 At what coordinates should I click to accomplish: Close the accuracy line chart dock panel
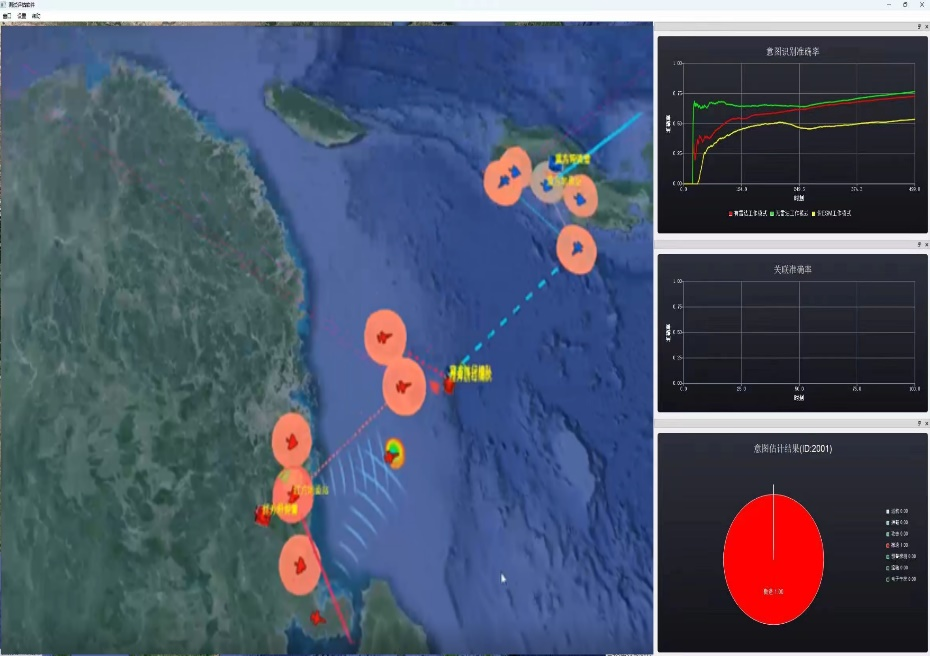(x=925, y=28)
